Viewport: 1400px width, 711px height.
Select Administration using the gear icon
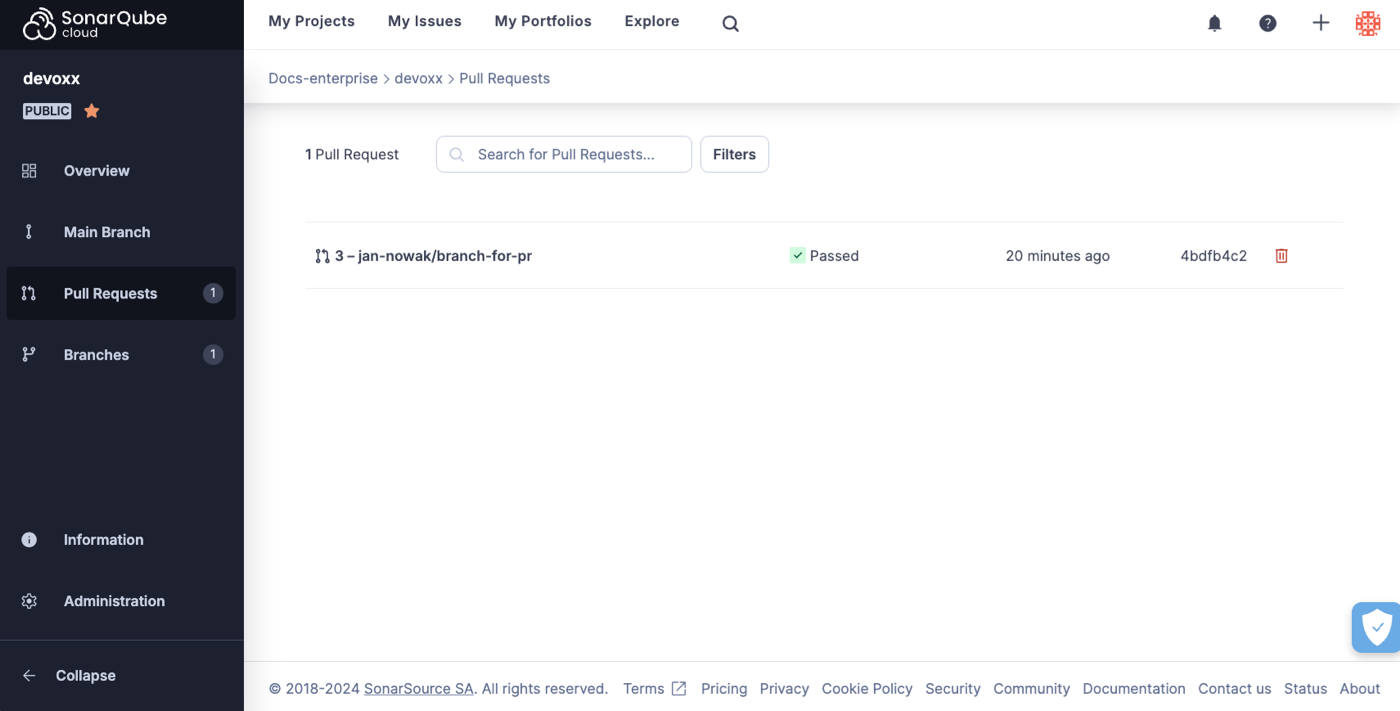click(113, 600)
